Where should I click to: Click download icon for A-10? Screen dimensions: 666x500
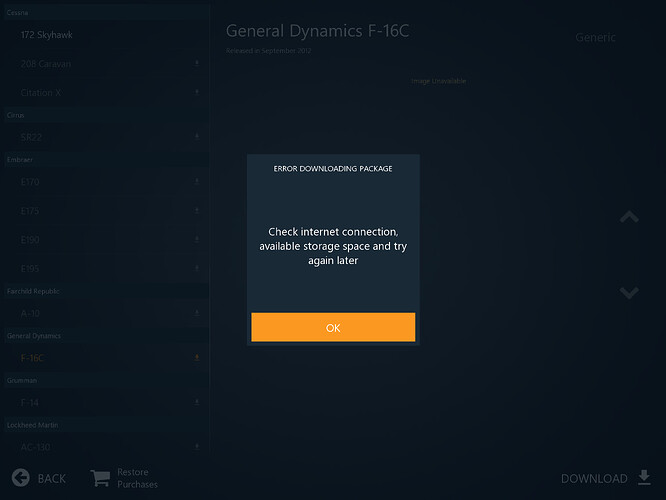pyautogui.click(x=197, y=313)
